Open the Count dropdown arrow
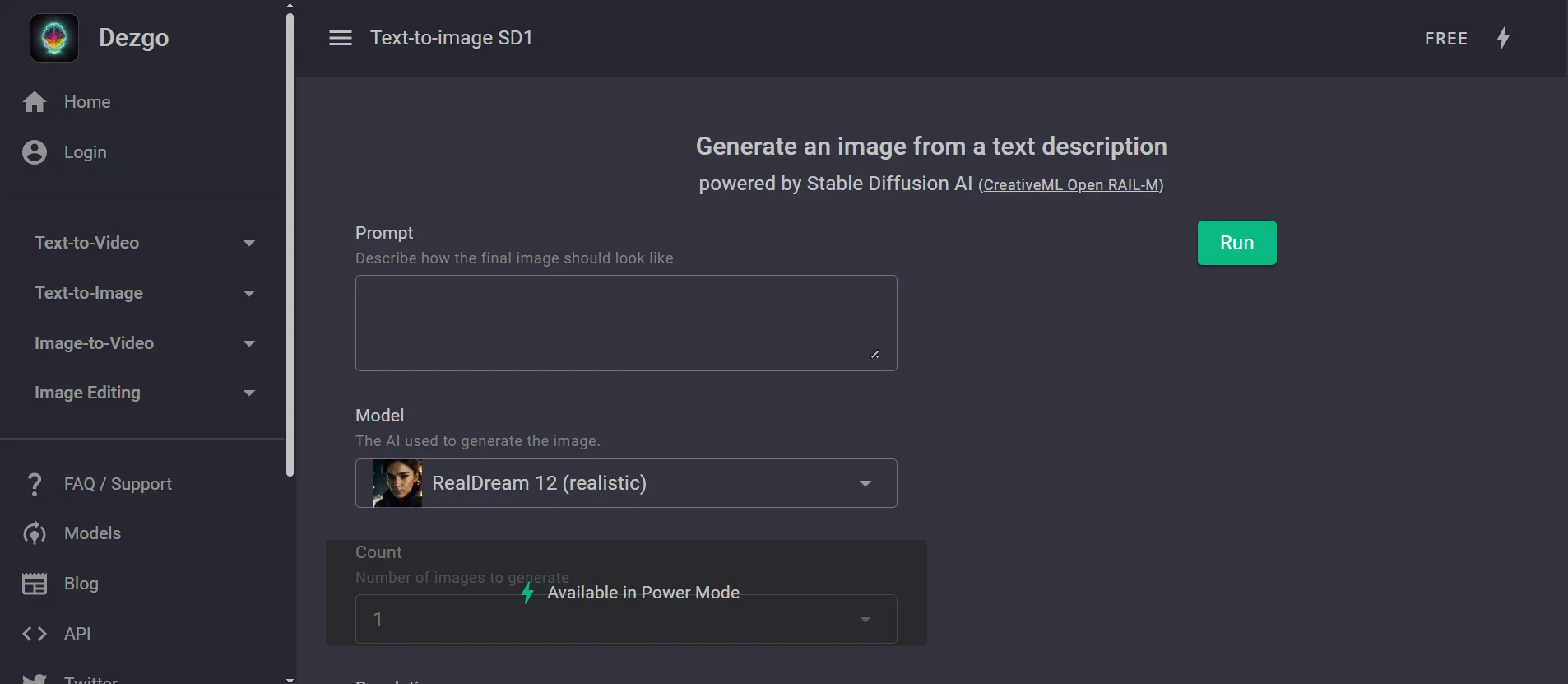 pyautogui.click(x=865, y=619)
